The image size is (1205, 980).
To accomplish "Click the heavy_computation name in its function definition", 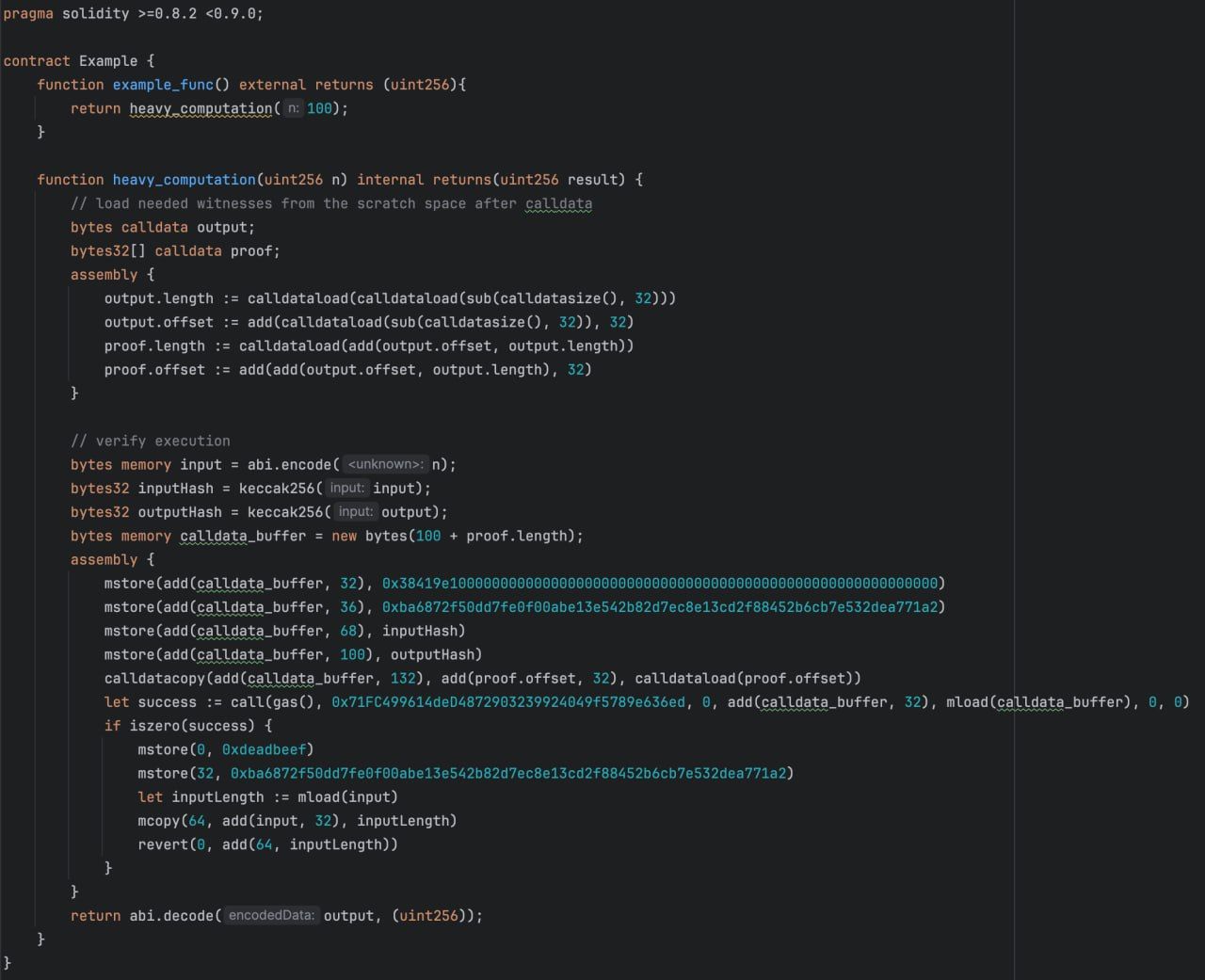I will (184, 179).
